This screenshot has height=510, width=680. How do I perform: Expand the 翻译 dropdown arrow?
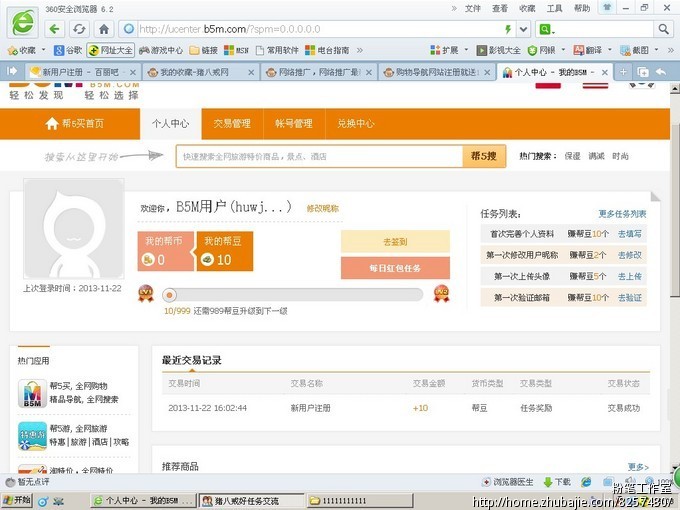pos(610,50)
